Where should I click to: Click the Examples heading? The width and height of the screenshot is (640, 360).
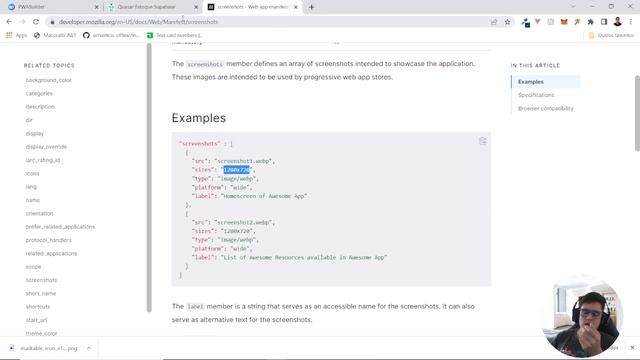click(x=199, y=118)
